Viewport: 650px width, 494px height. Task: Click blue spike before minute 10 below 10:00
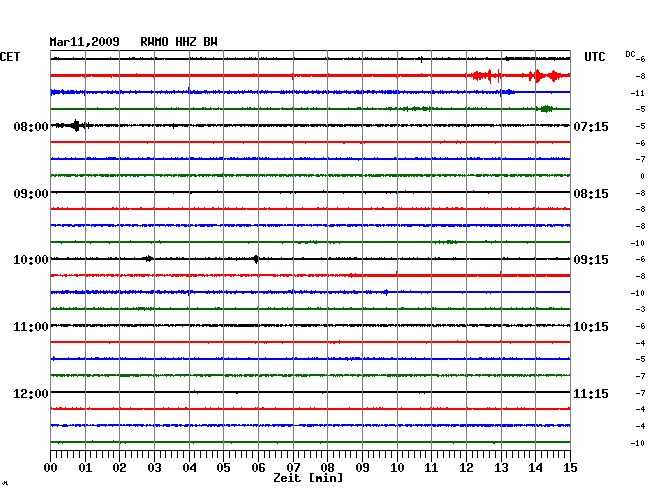click(386, 292)
